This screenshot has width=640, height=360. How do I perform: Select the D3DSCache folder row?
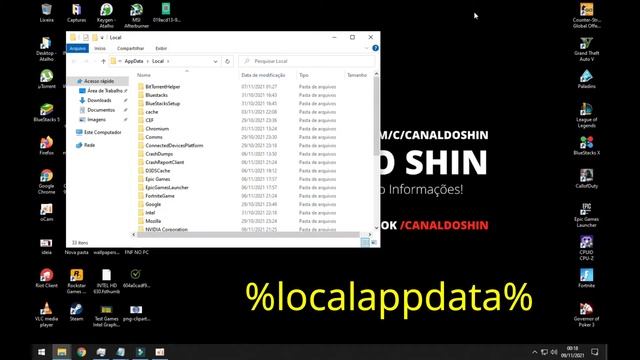[158, 171]
